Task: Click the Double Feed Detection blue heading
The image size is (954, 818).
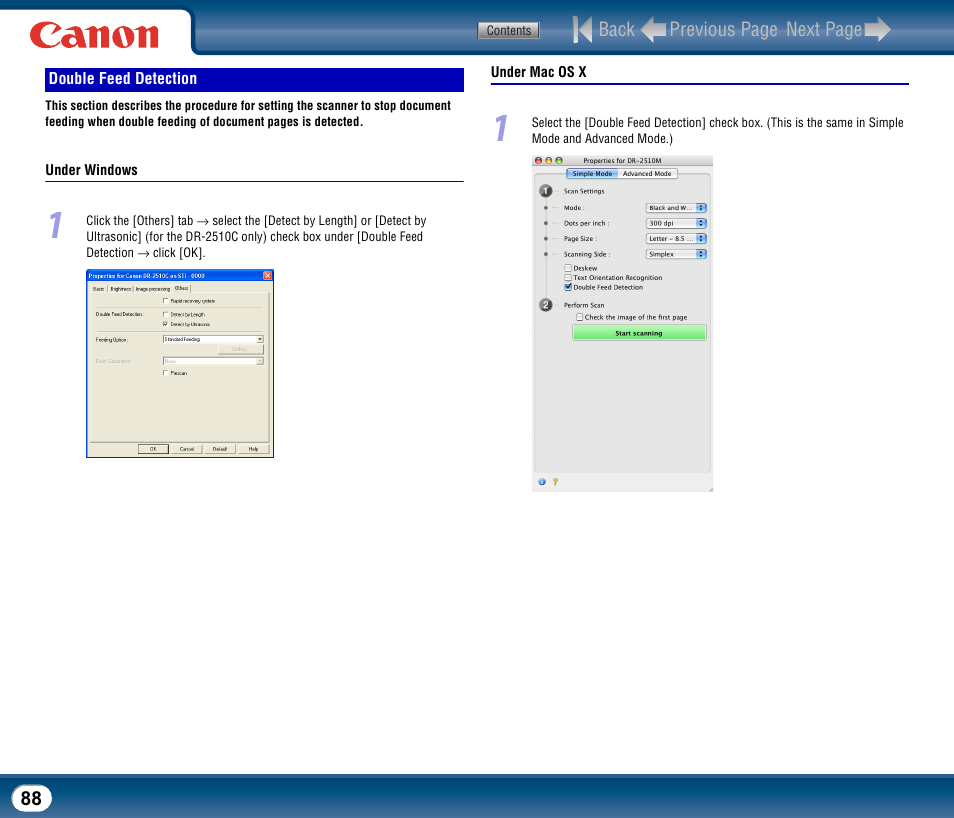Action: (x=254, y=79)
